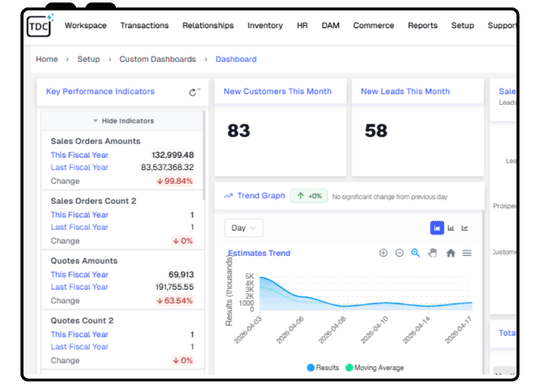Click the TDC logo icon
Screen dimensions: 540x384
[x=39, y=26]
